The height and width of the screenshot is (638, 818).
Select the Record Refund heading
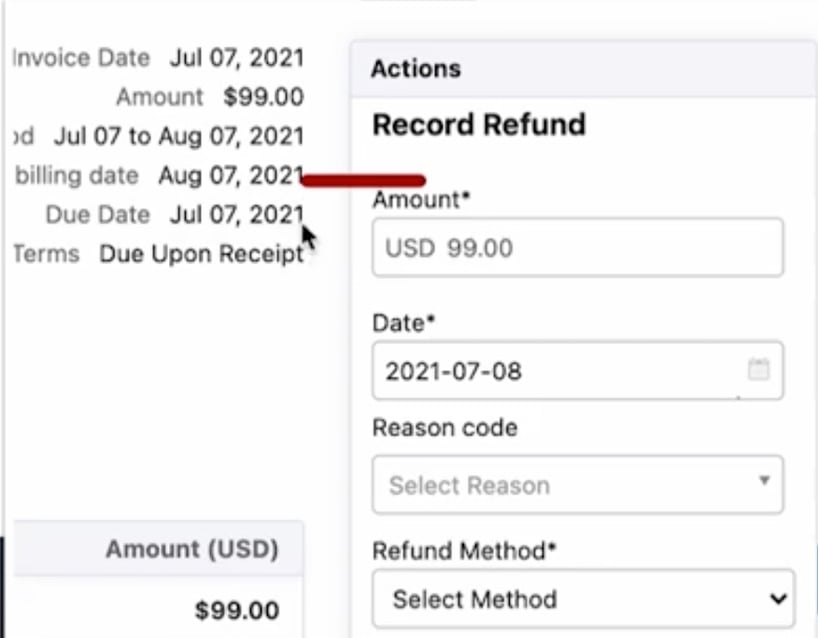pyautogui.click(x=478, y=125)
